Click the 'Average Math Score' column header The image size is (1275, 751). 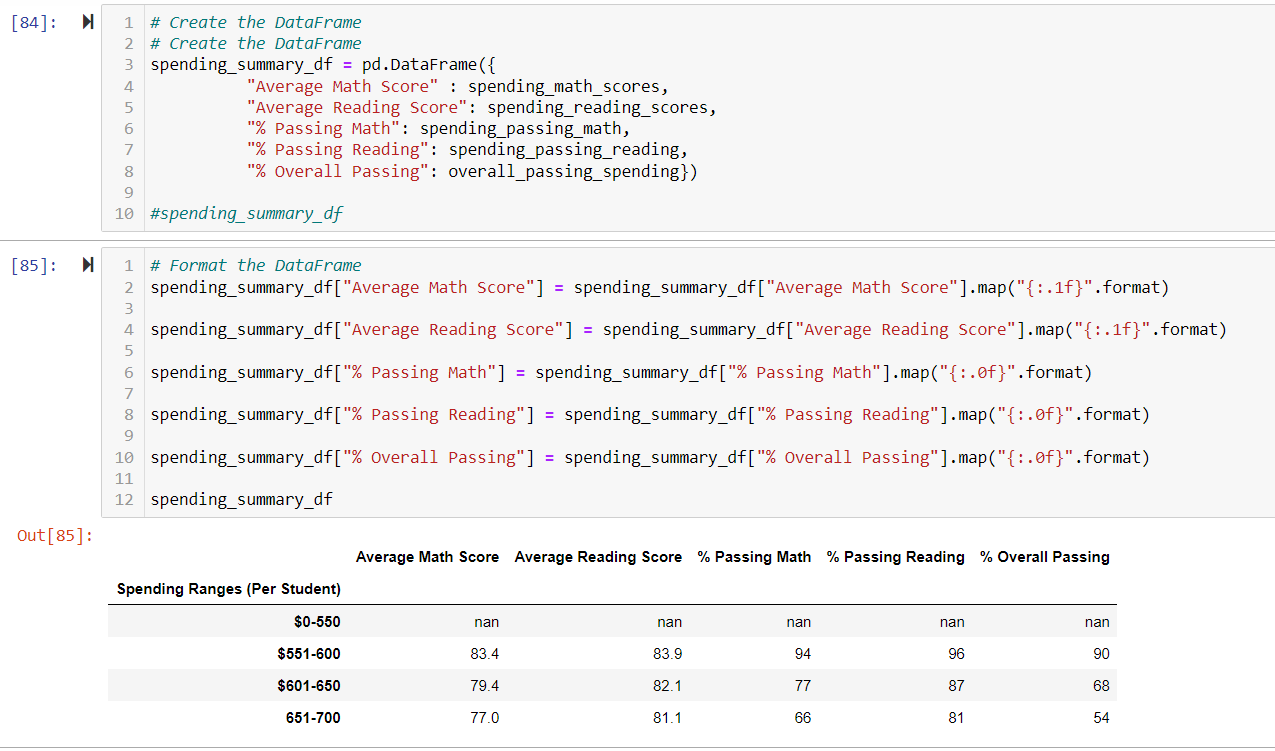[427, 557]
